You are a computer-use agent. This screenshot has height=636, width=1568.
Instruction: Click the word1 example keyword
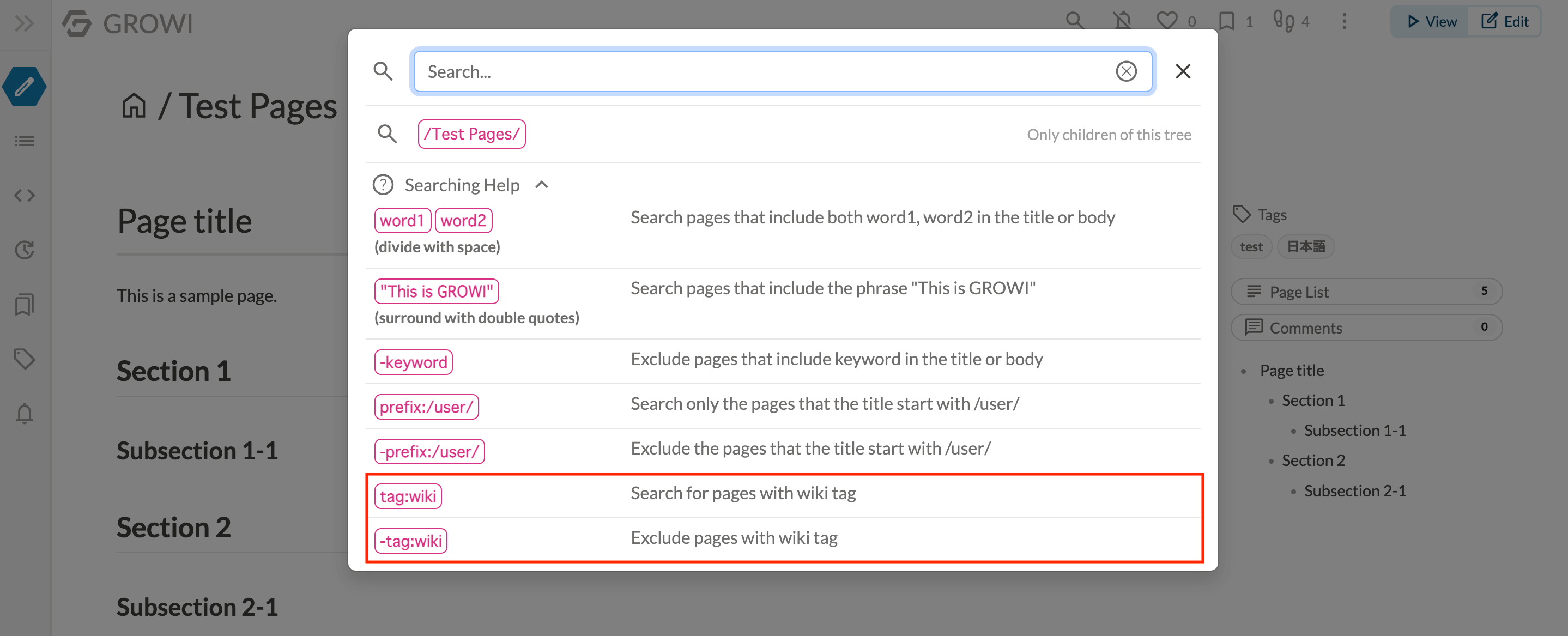point(402,220)
